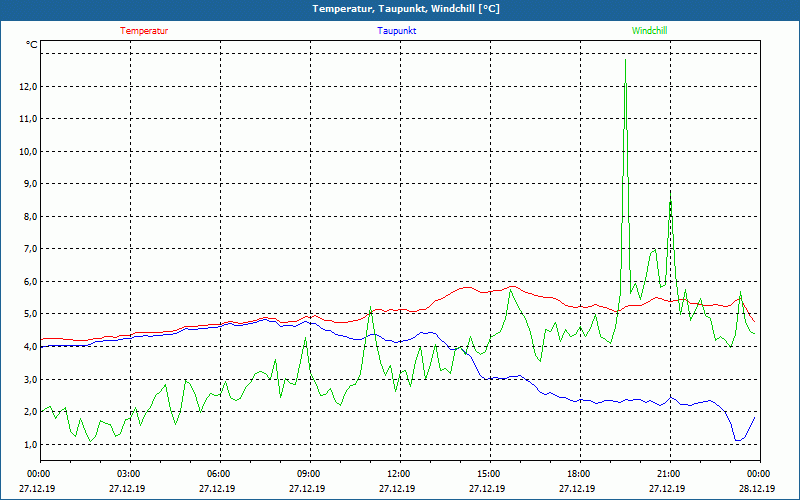Click the 4,0 y-axis value

(x=30, y=346)
